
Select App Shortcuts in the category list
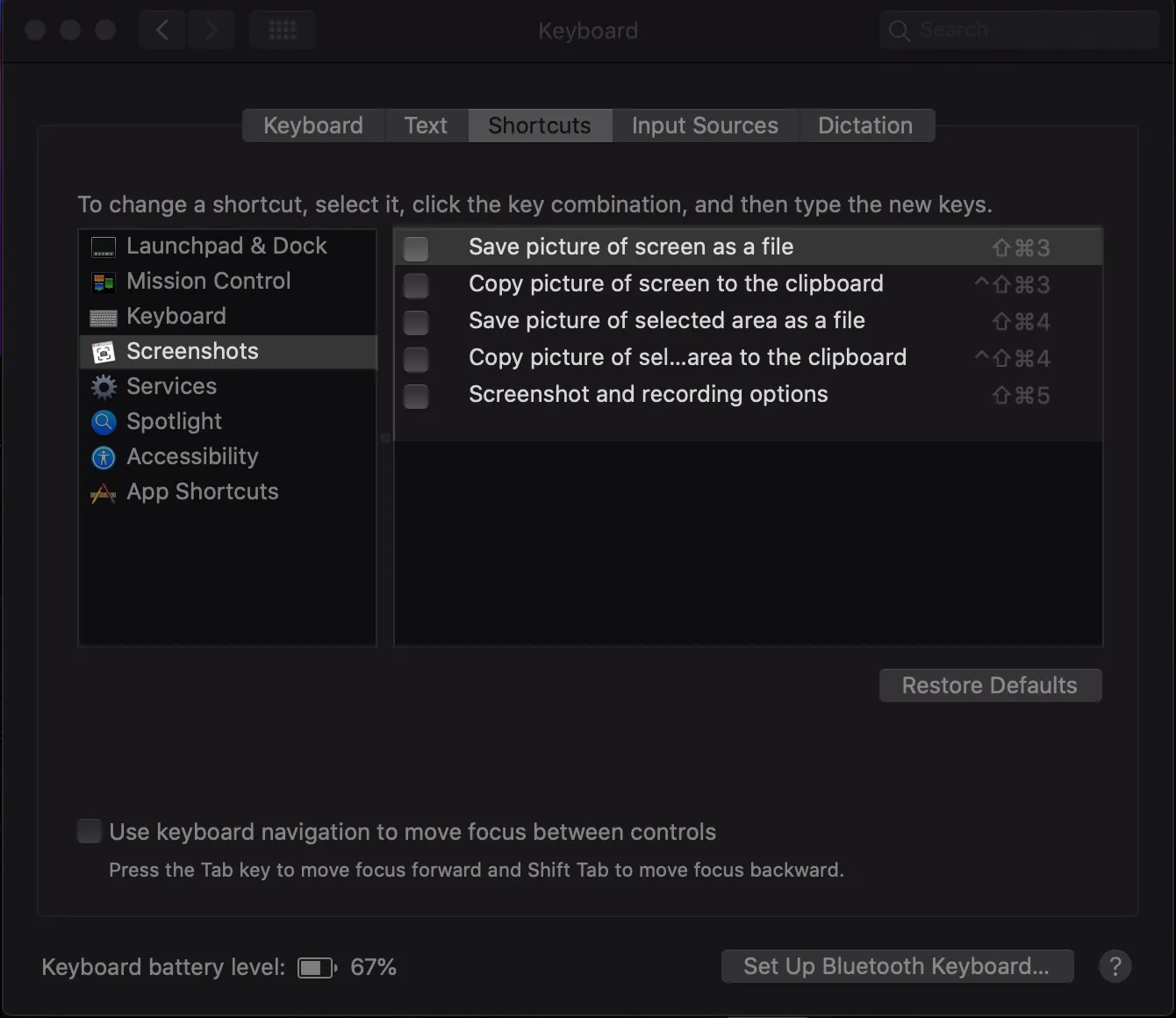click(x=227, y=492)
